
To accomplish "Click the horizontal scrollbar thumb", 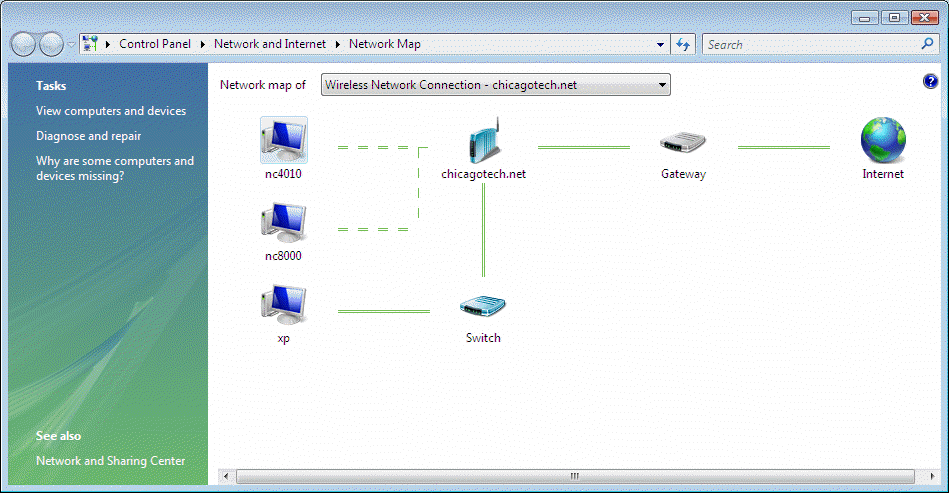I will [575, 477].
